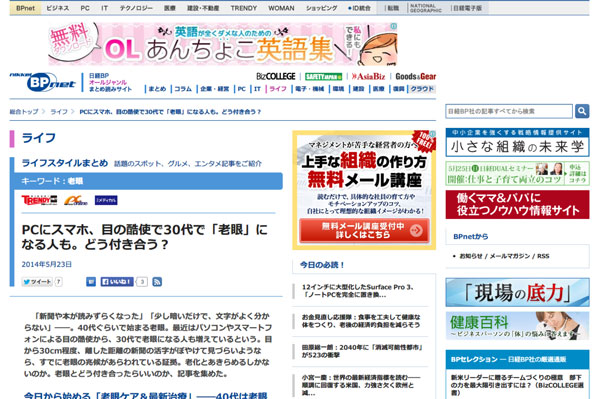Image resolution: width=600 pixels, height=399 pixels.
Task: Click the RSS feed icon
Action: tap(157, 282)
